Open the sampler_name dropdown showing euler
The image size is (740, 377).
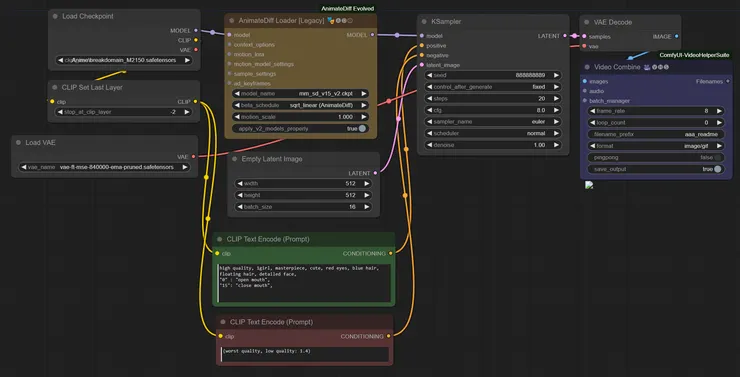click(x=493, y=122)
